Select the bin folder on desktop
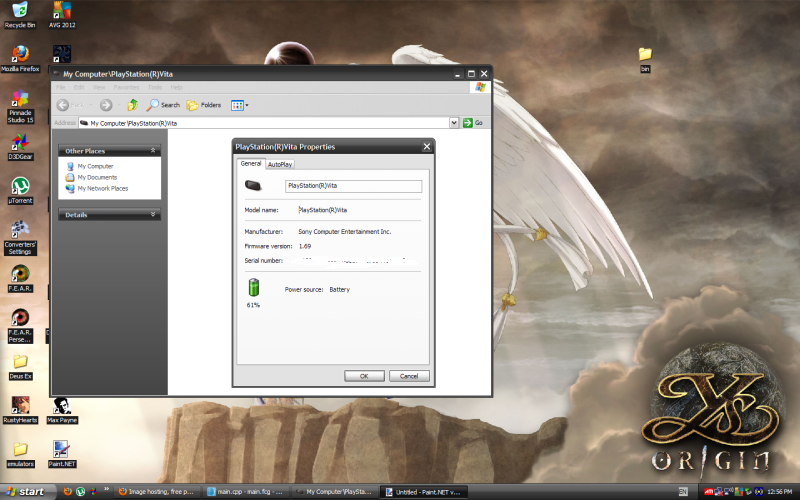The height and width of the screenshot is (500, 800). click(x=645, y=59)
